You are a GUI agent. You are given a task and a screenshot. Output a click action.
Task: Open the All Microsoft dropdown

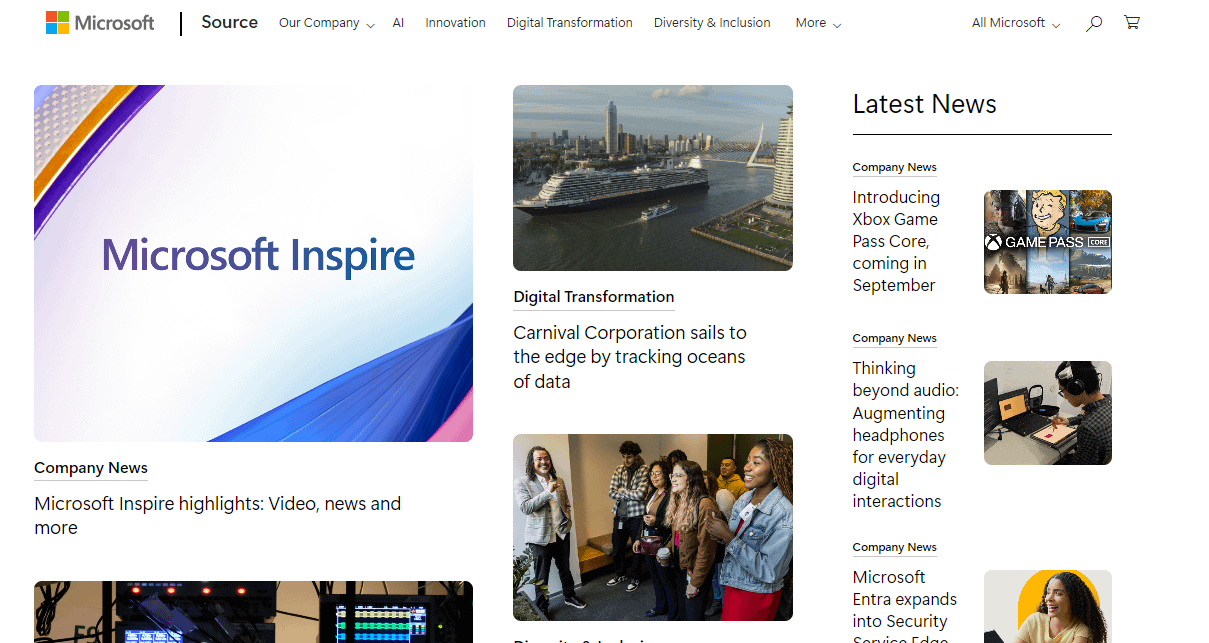pyautogui.click(x=1016, y=23)
